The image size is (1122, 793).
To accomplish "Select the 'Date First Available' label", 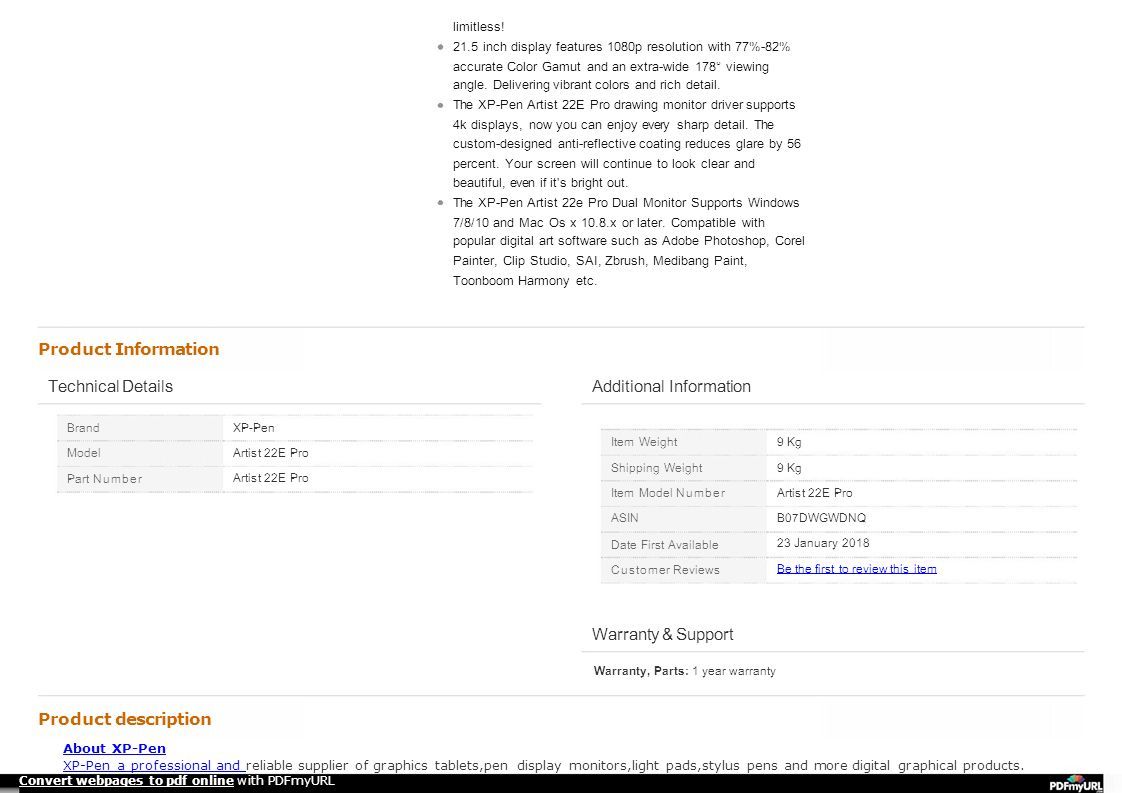I will 665,545.
